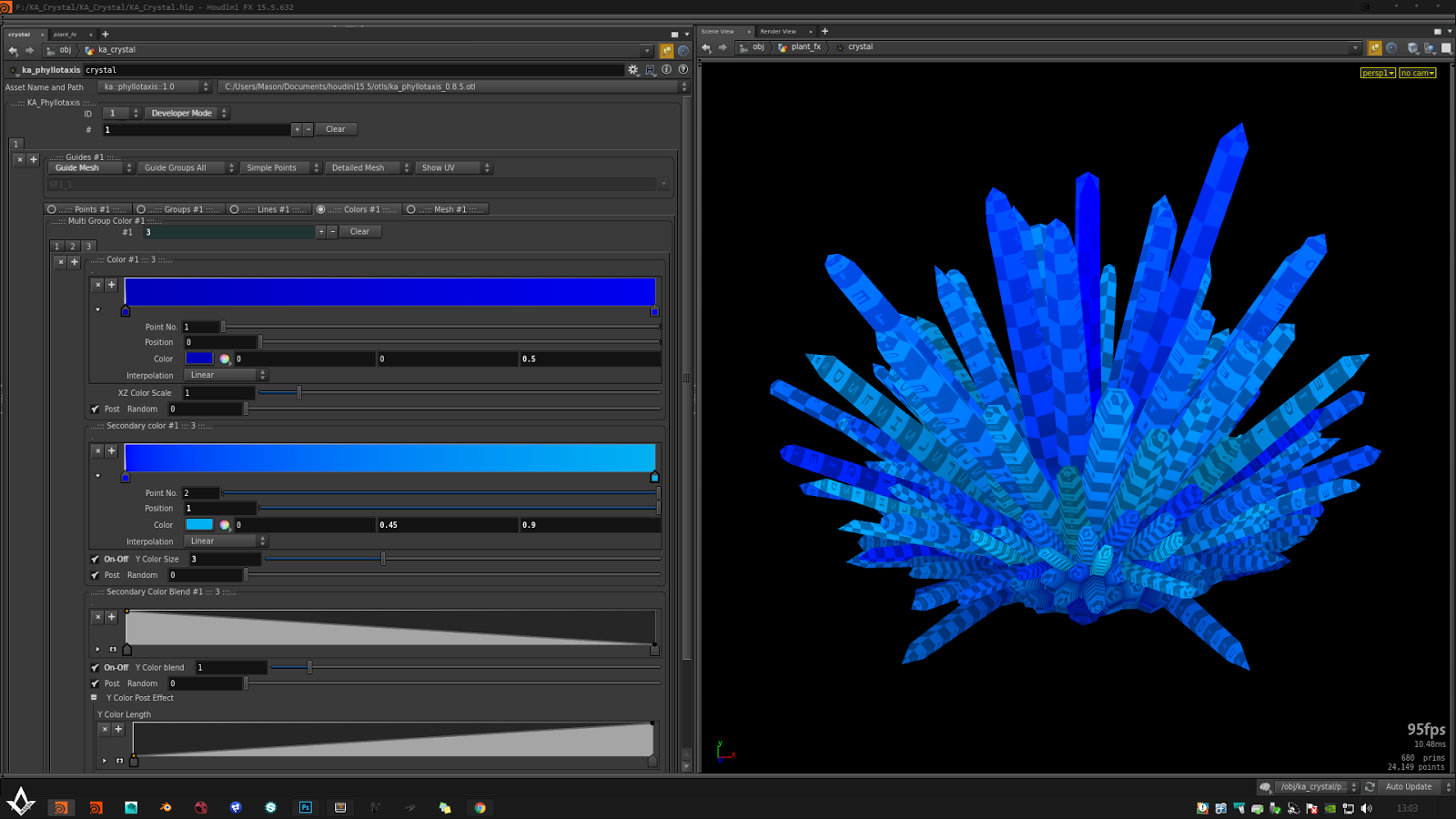
Task: Toggle the On-Off Y Color Size checkbox
Action: coord(96,560)
